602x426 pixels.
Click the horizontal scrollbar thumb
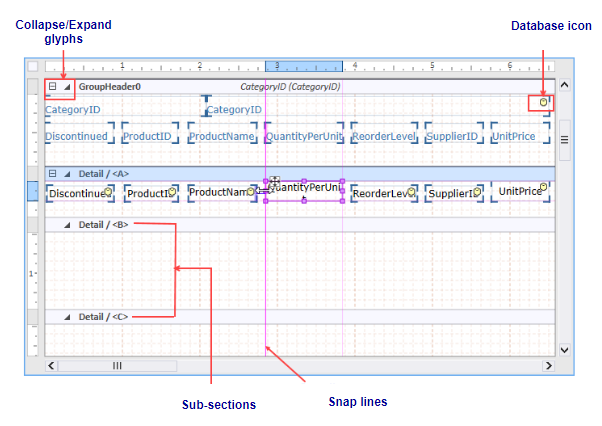click(116, 366)
